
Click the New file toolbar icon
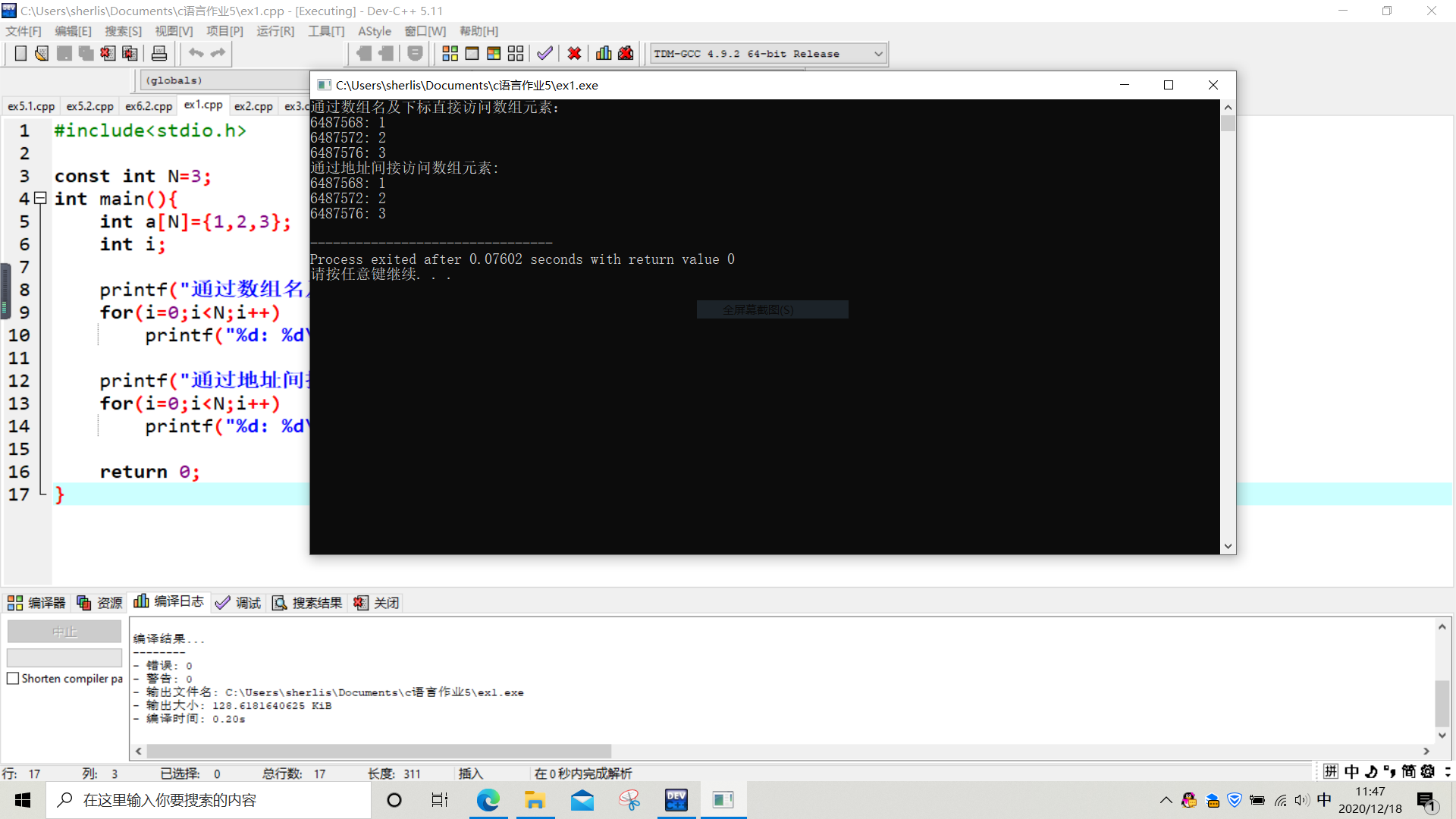[x=20, y=53]
